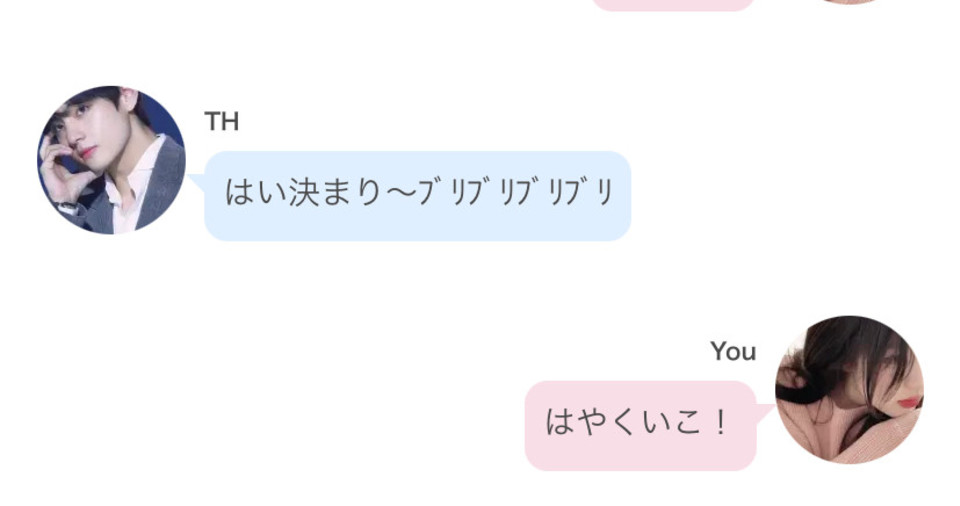Tap the cut-off pink bubble at top
The width and height of the screenshot is (960, 506).
pos(673,5)
